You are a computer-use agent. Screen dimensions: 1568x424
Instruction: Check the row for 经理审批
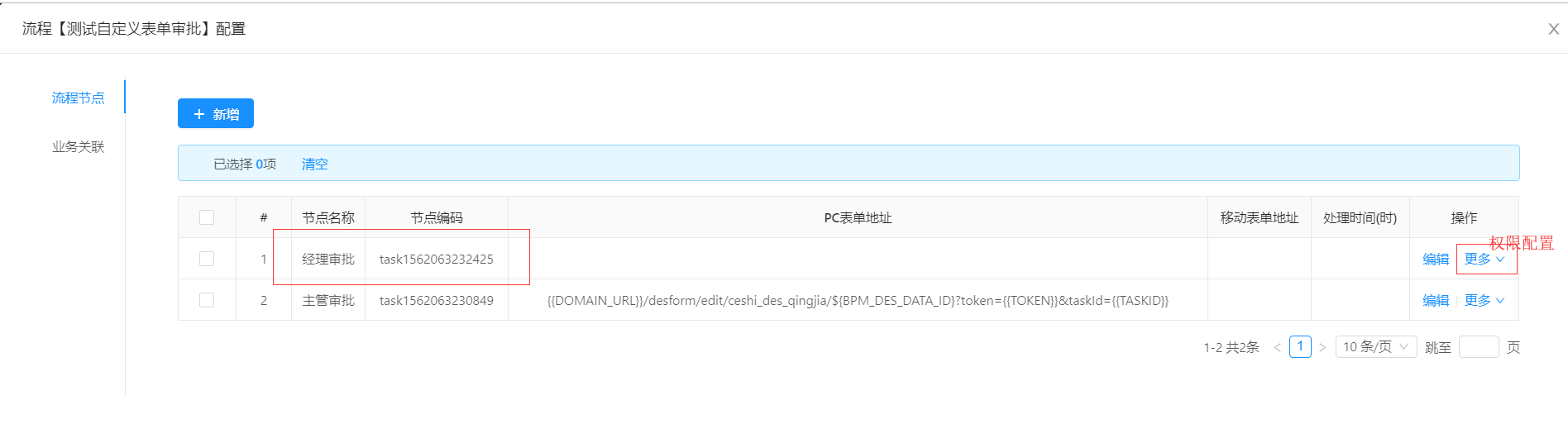207,259
